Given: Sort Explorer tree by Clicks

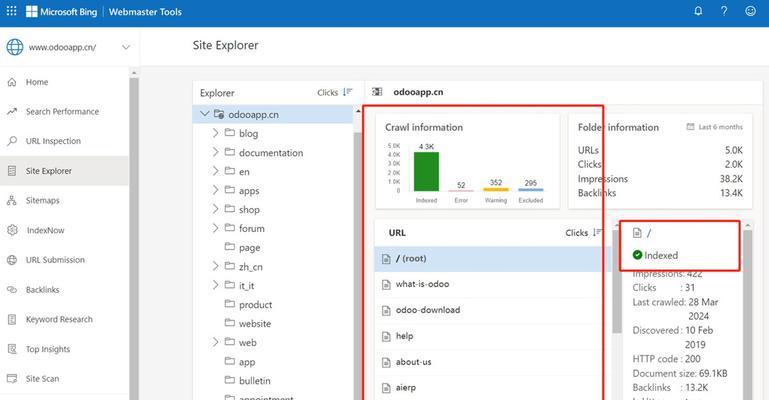Looking at the screenshot, I should 335,92.
